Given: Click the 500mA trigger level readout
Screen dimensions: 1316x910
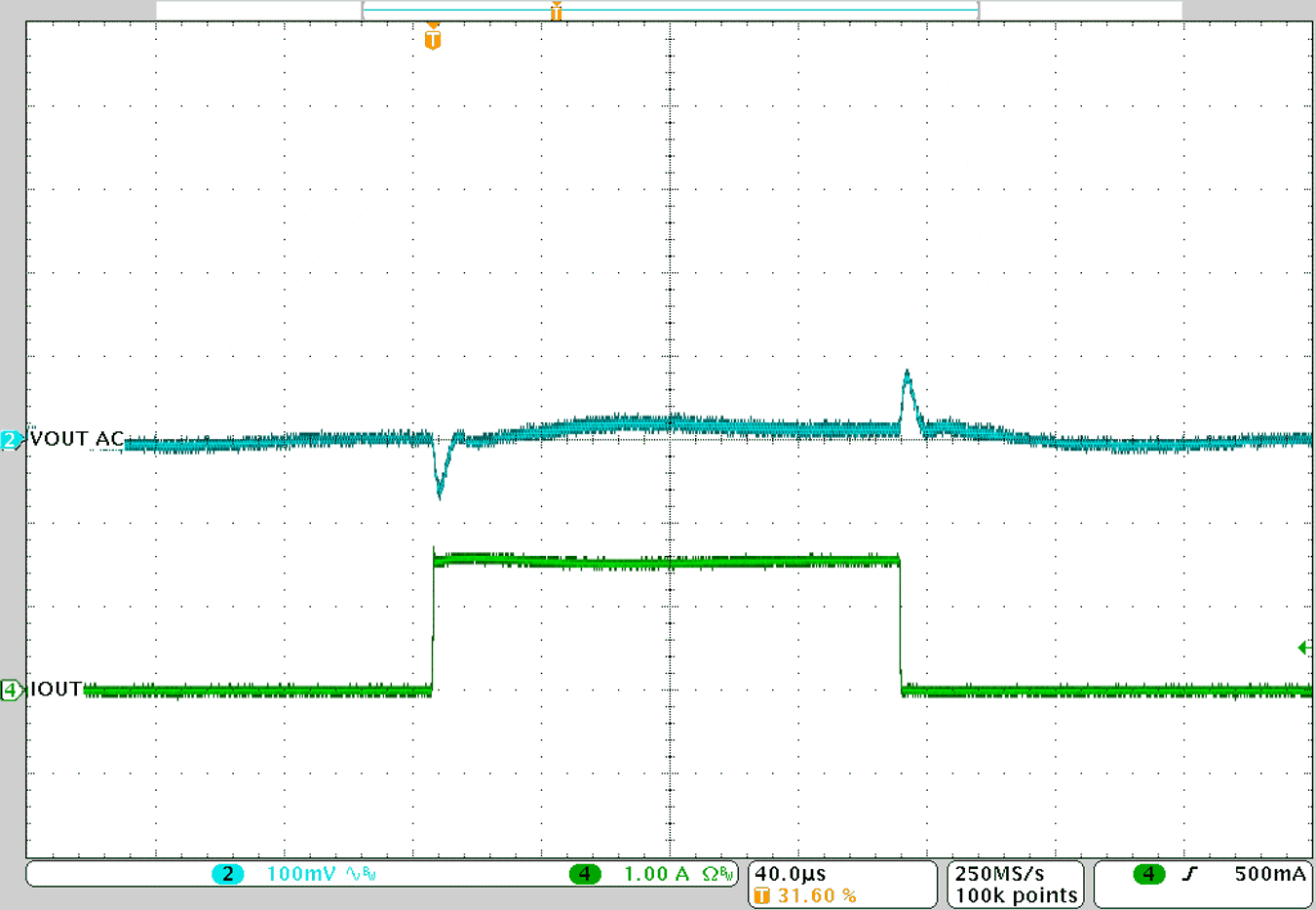Looking at the screenshot, I should tap(1269, 874).
